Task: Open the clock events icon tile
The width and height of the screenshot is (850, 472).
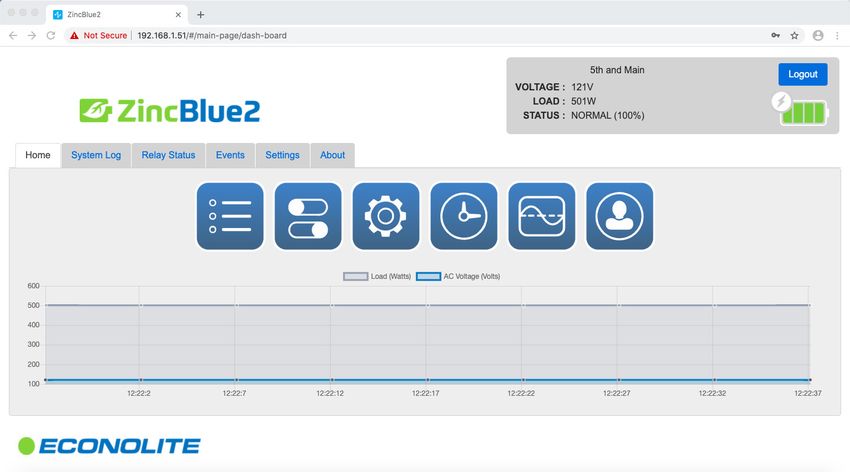Action: coord(463,216)
